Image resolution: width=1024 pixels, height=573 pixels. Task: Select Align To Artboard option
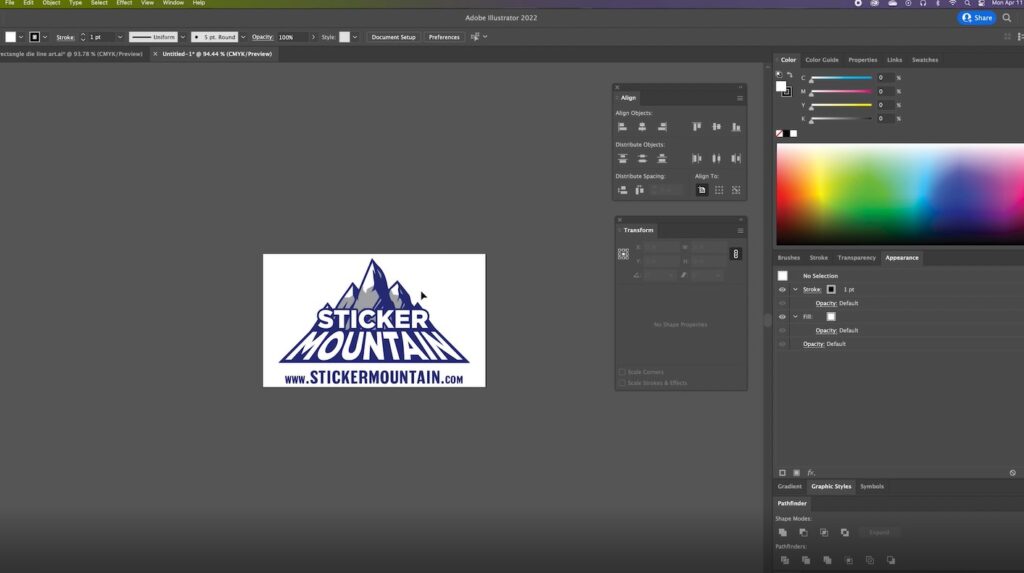click(701, 190)
